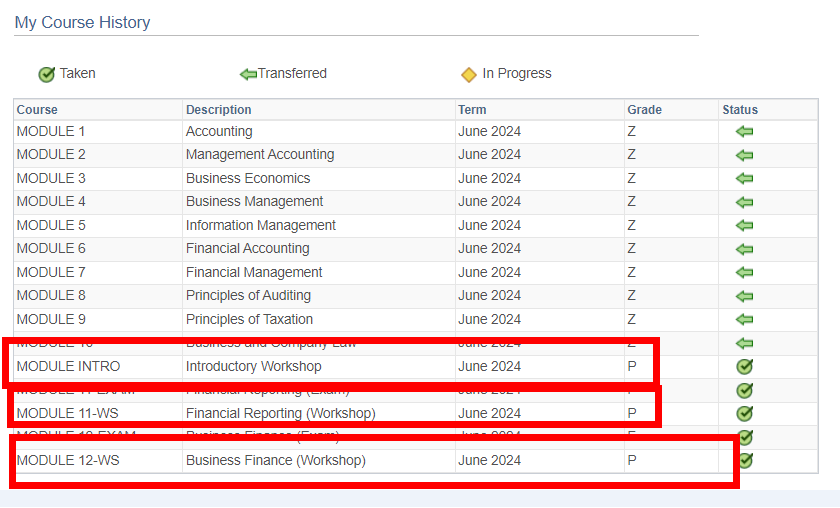Click the Business Finance (Workshop) description
This screenshot has width=840, height=508.
pyautogui.click(x=275, y=460)
